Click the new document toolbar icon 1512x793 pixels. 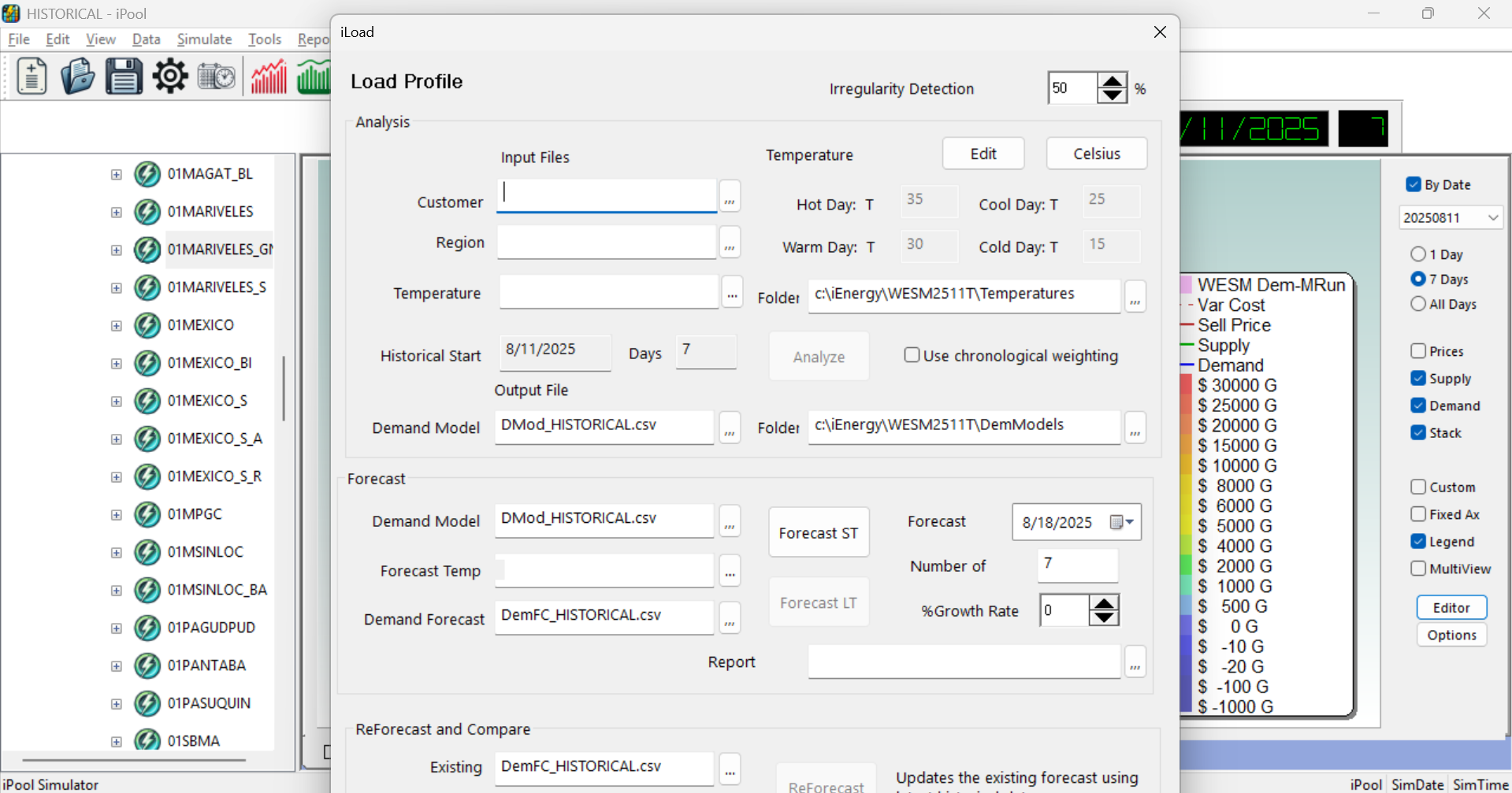[x=32, y=77]
